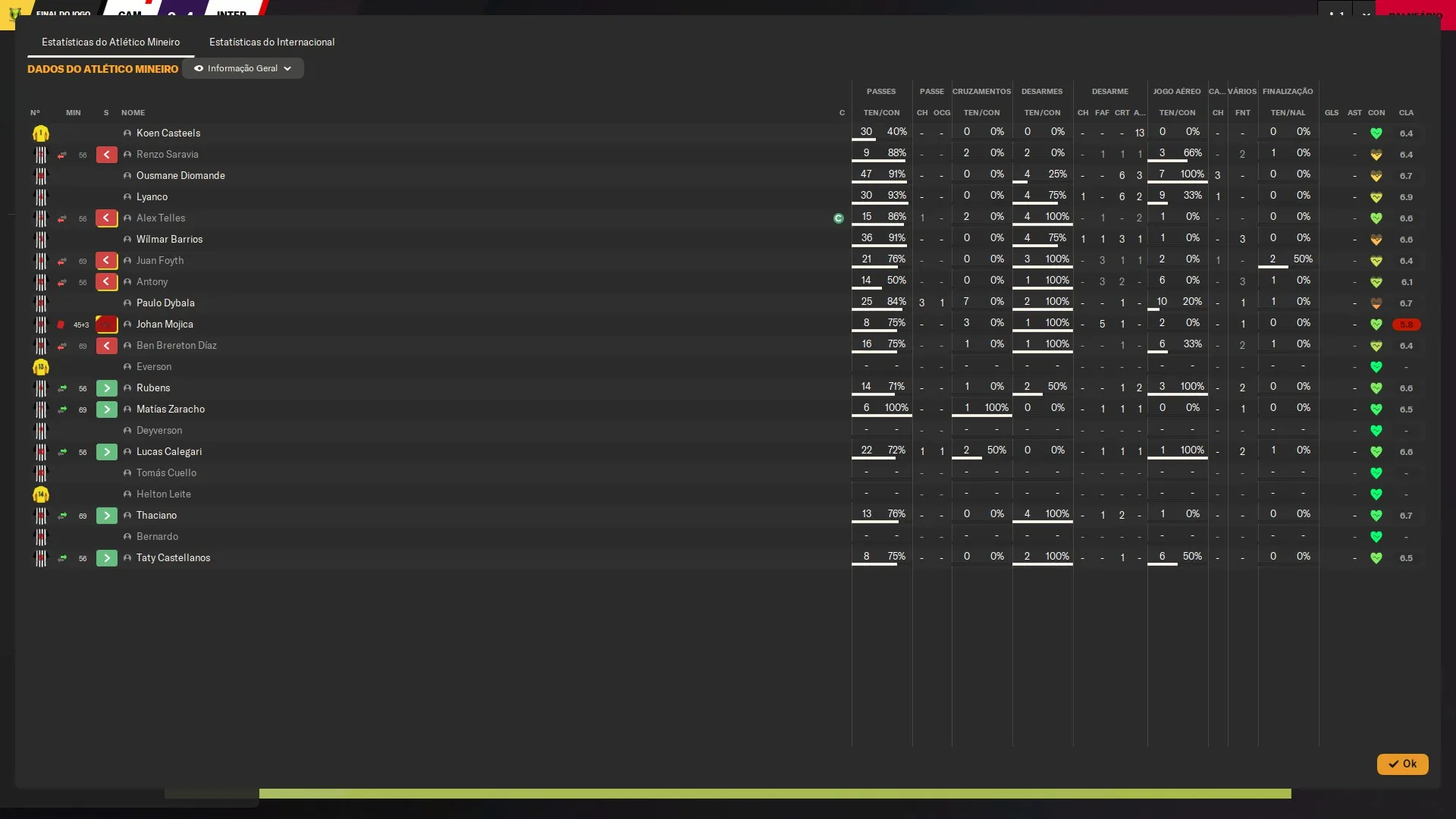This screenshot has width=1456, height=819.
Task: Sort by NOME column header
Action: pos(133,113)
